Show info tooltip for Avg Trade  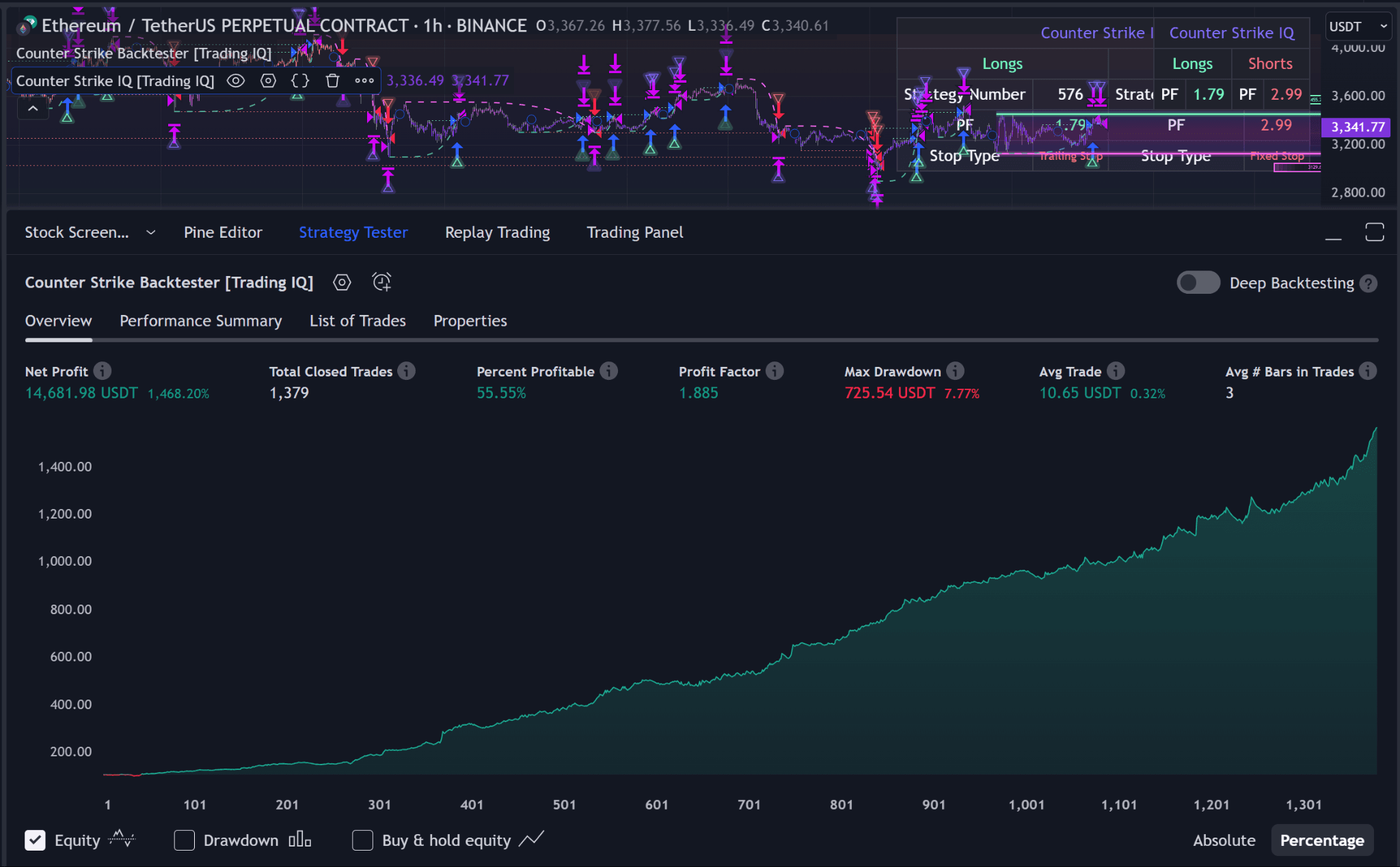(1116, 371)
